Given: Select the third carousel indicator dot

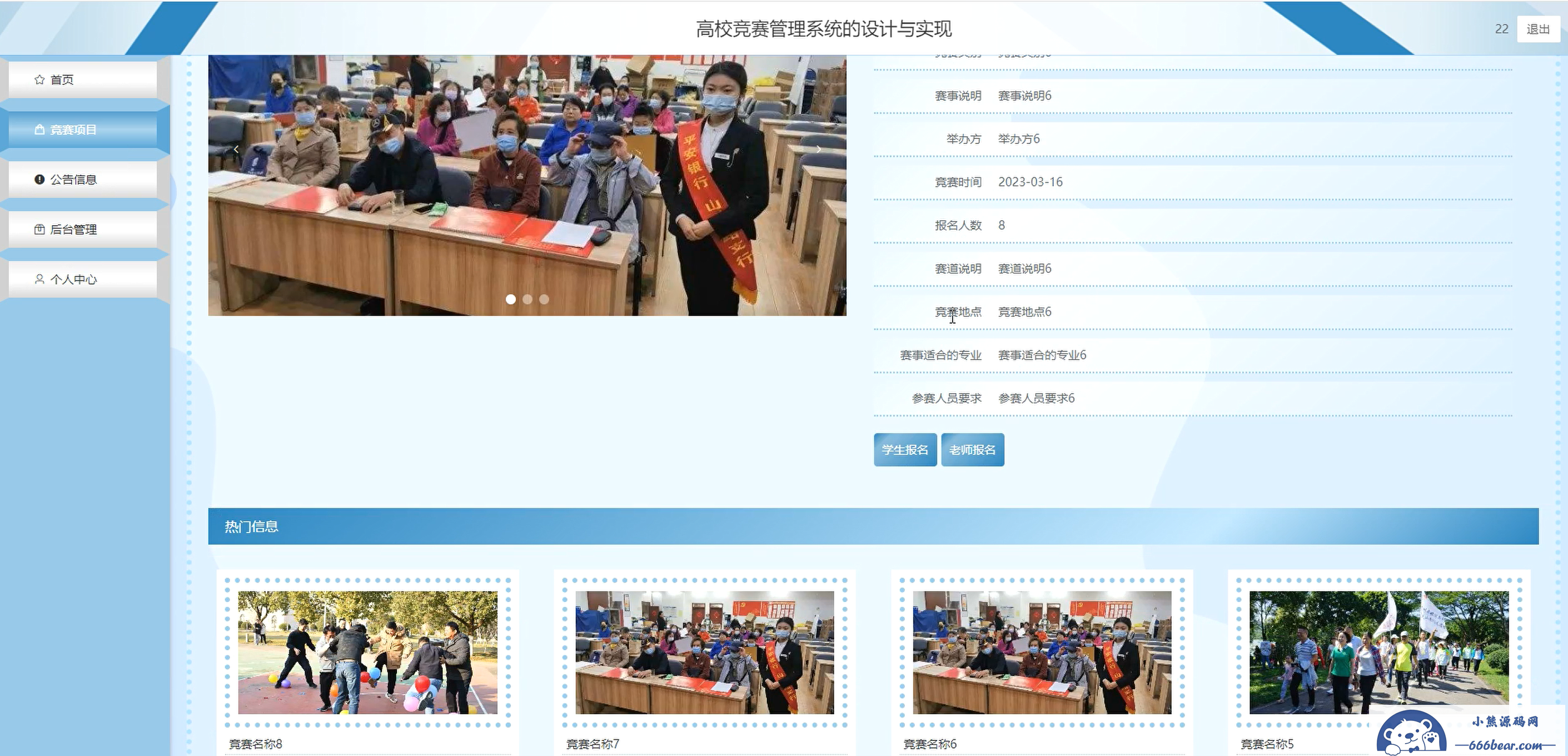Looking at the screenshot, I should [x=544, y=300].
